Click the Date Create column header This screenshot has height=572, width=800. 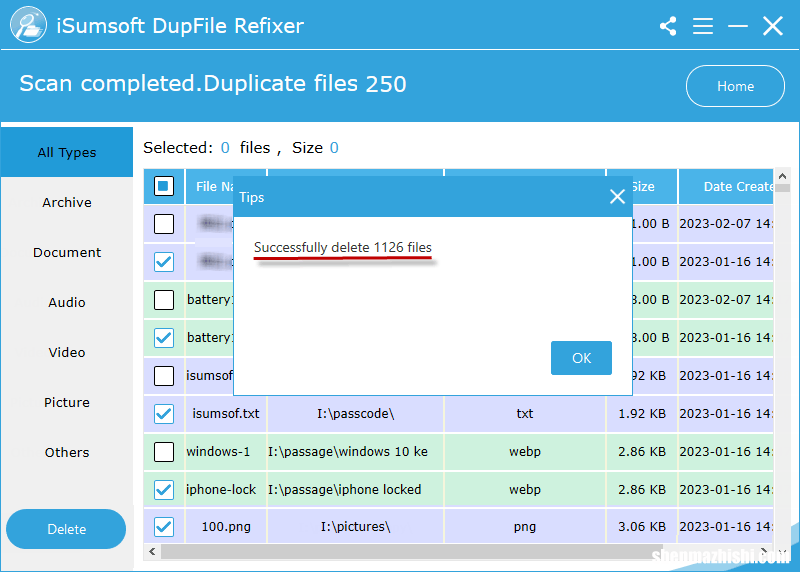726,187
